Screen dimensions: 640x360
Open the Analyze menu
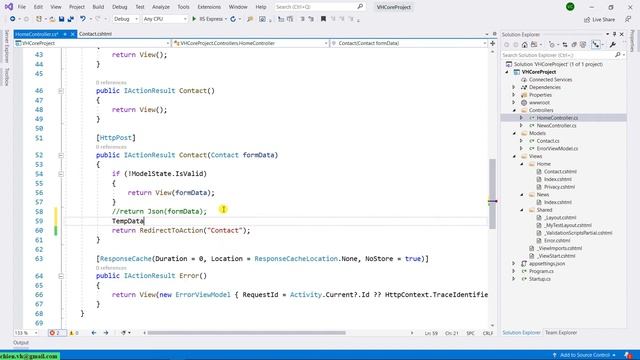[x=160, y=7]
